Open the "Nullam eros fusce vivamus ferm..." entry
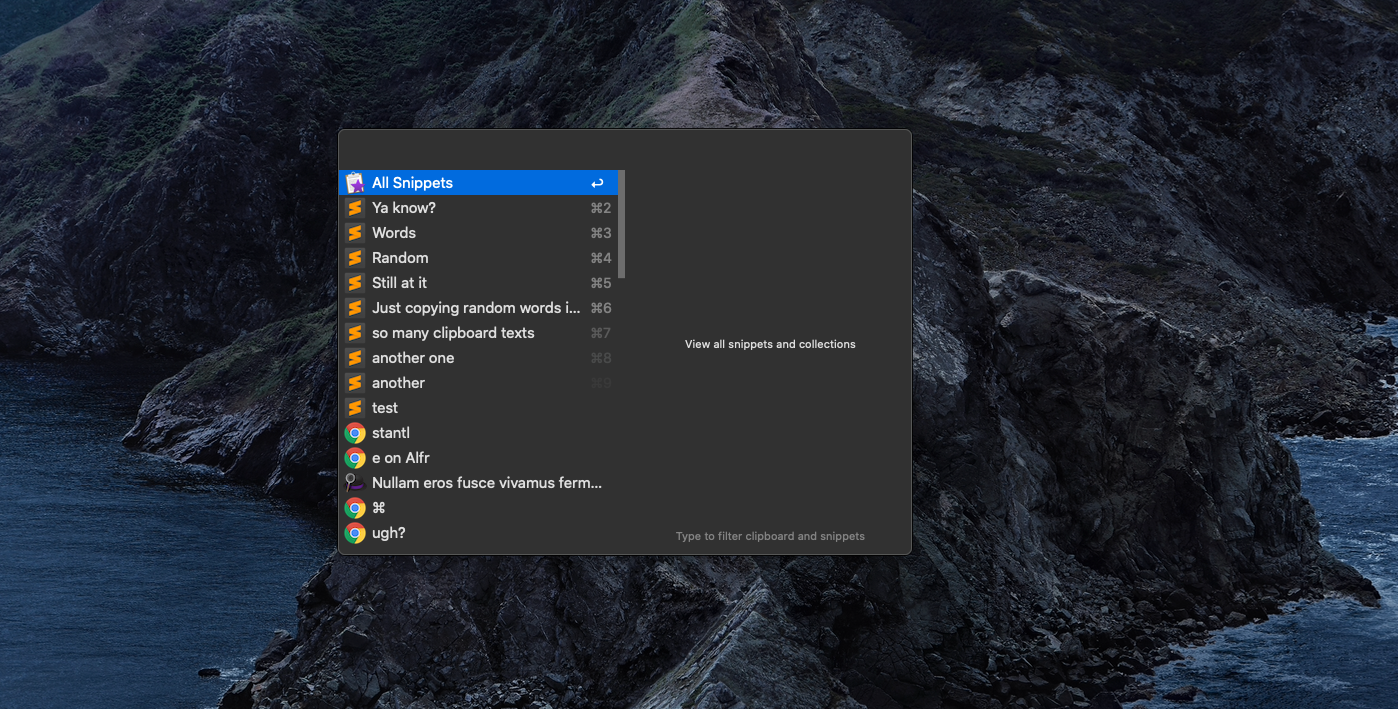This screenshot has height=709, width=1398. point(486,482)
